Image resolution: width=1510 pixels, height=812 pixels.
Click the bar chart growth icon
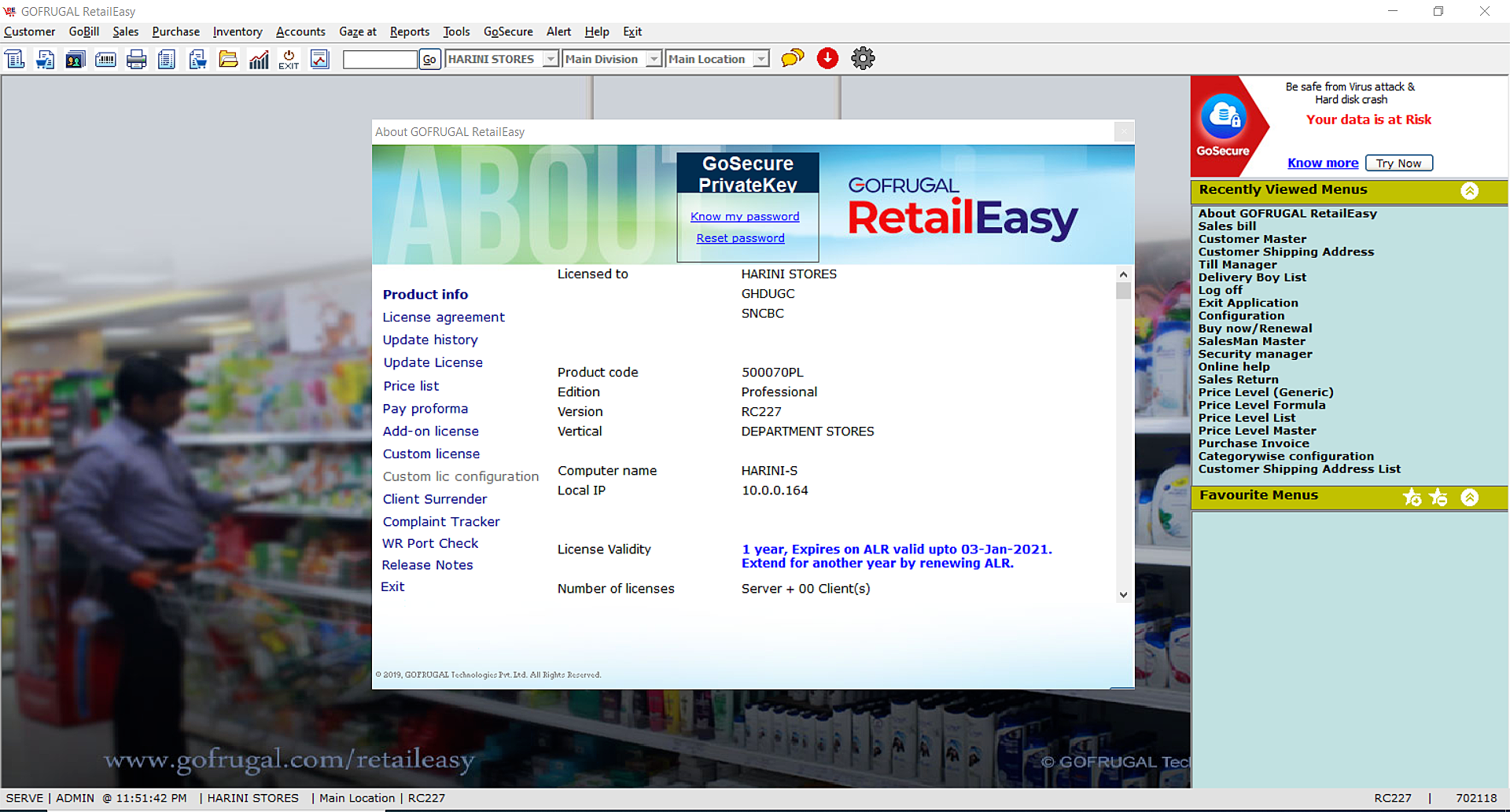tap(259, 59)
